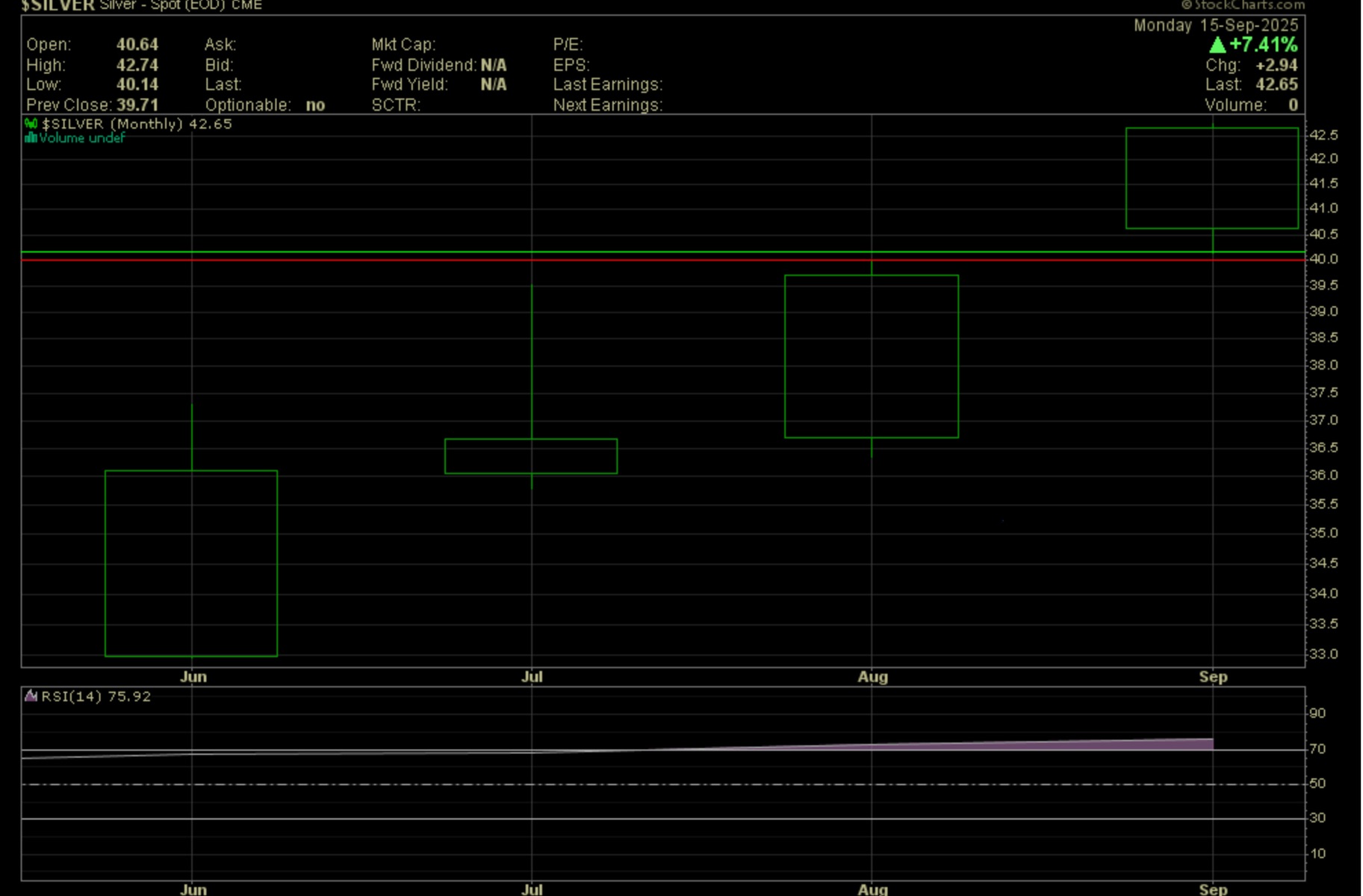Click the Monday 15-Sep-2025 date
The height and width of the screenshot is (896, 1363).
pyautogui.click(x=1216, y=25)
